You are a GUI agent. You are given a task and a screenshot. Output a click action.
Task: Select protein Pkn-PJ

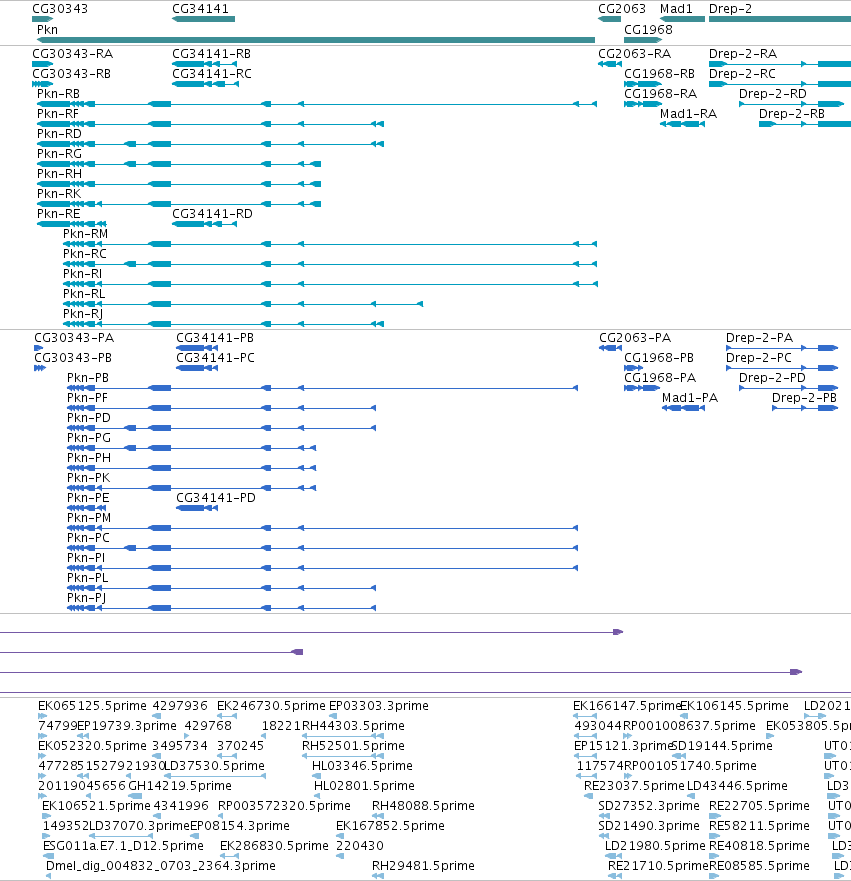pyautogui.click(x=221, y=608)
